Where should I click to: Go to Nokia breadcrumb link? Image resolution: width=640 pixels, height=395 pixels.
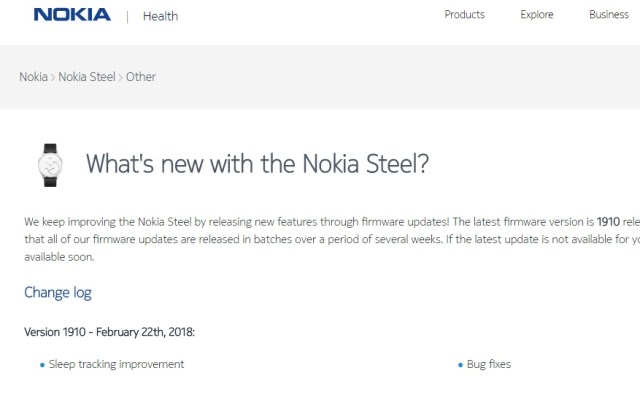pos(33,77)
